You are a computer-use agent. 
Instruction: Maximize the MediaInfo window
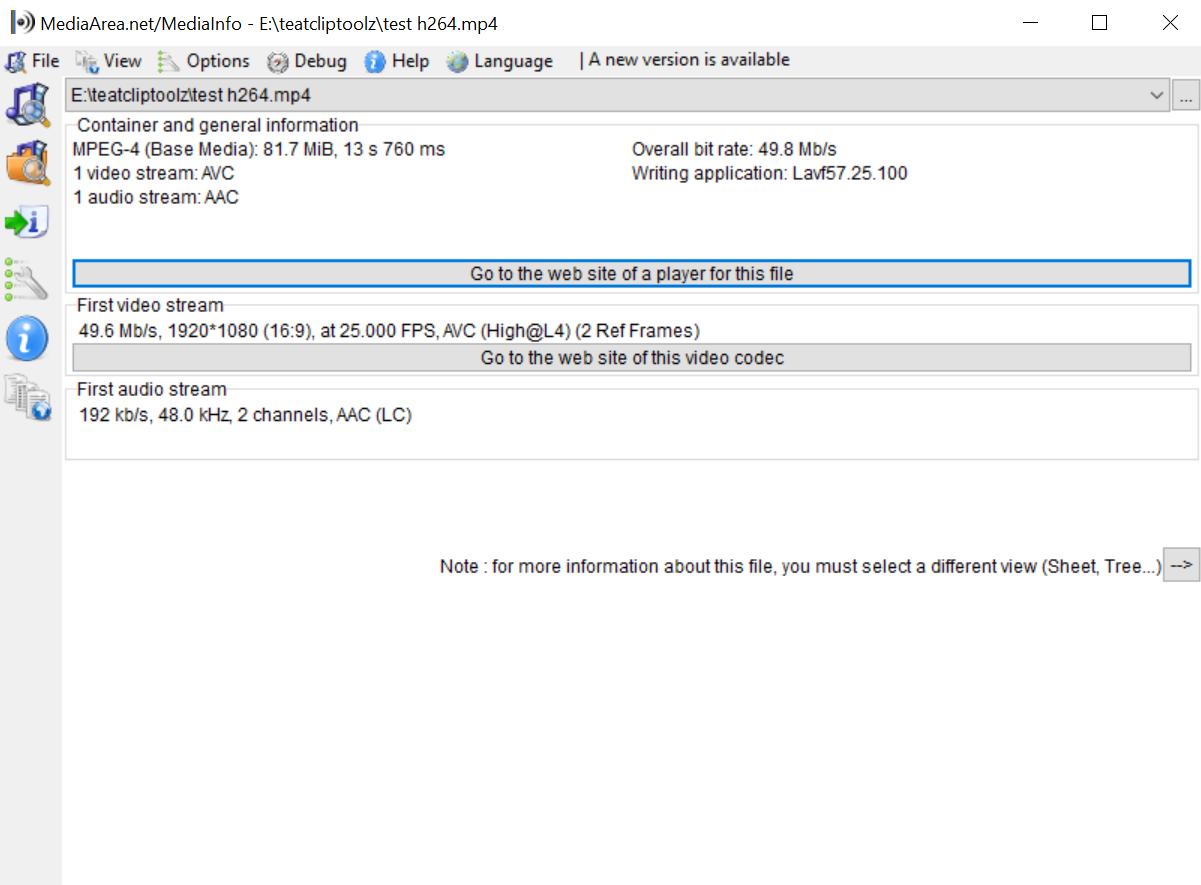point(1099,22)
